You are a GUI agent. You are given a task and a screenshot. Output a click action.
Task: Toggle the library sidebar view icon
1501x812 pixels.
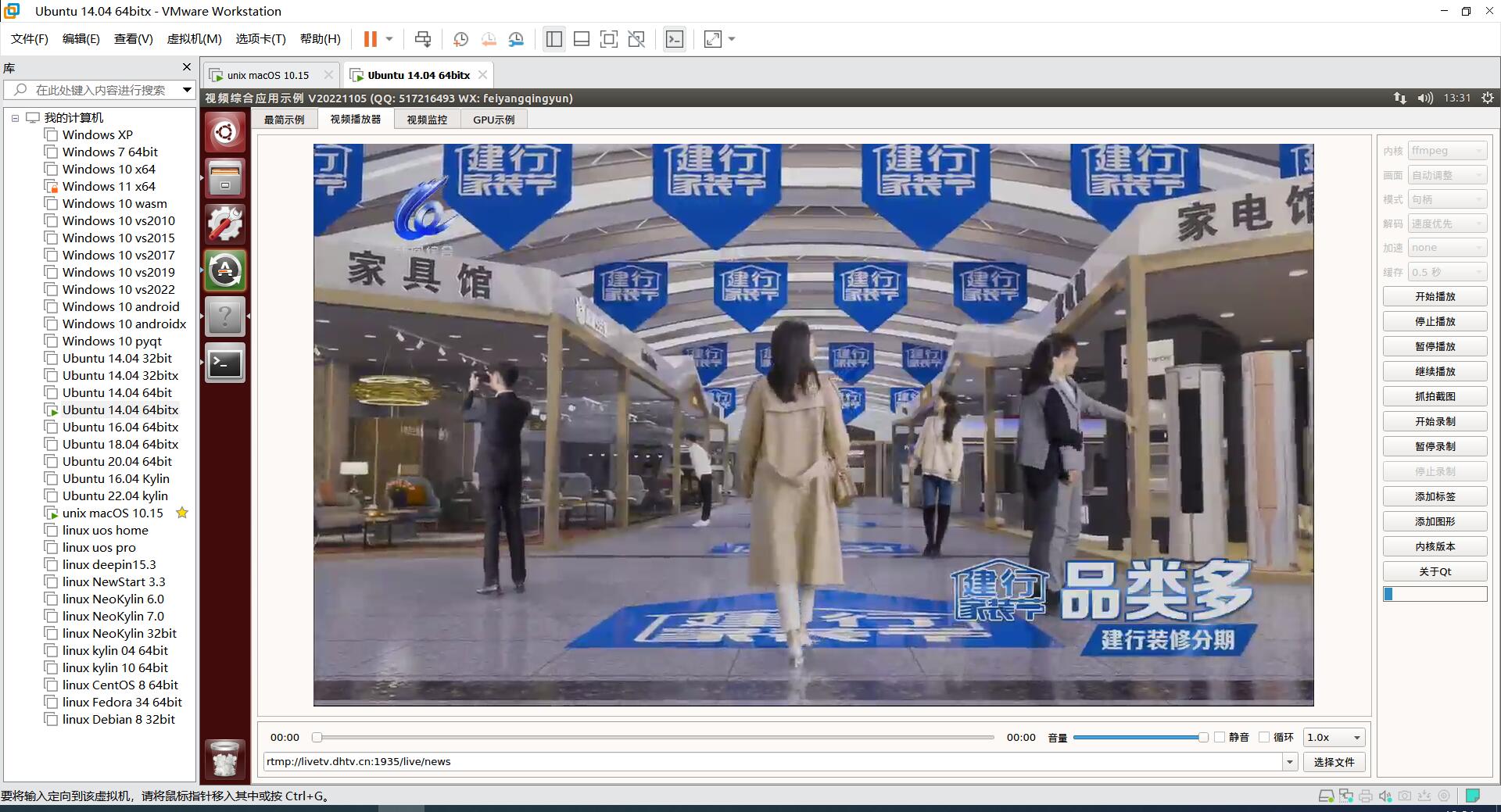click(554, 39)
